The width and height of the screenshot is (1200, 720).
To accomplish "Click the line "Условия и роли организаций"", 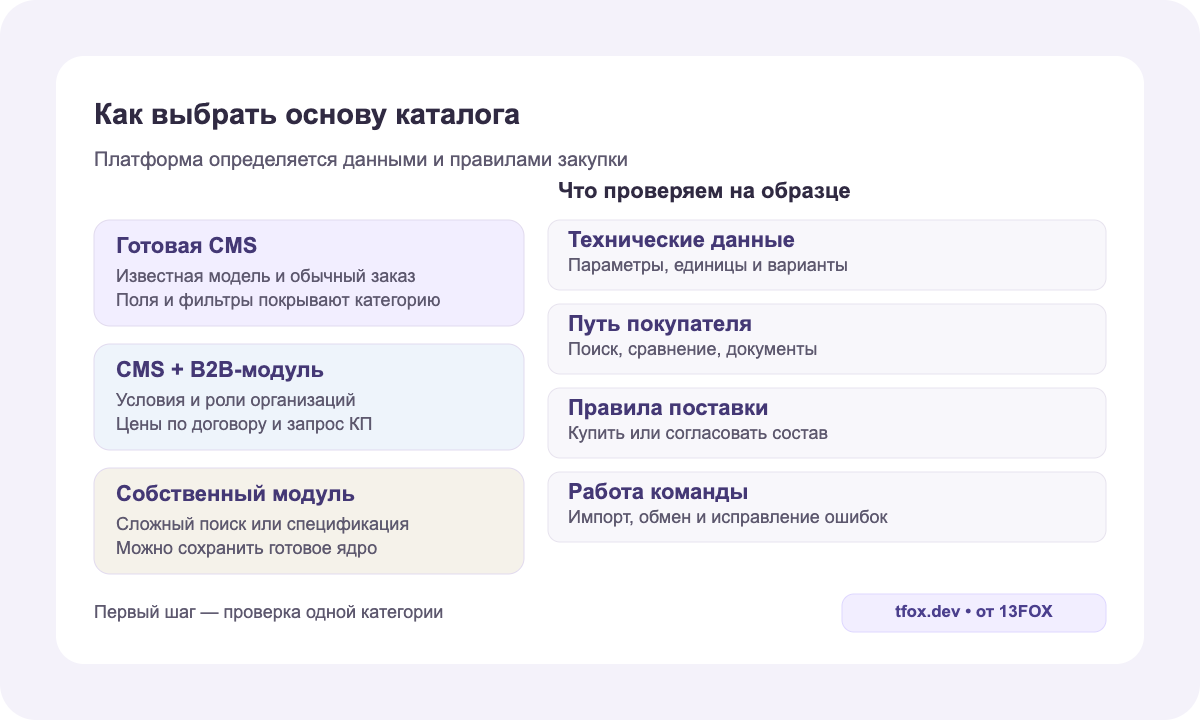I will coord(236,400).
